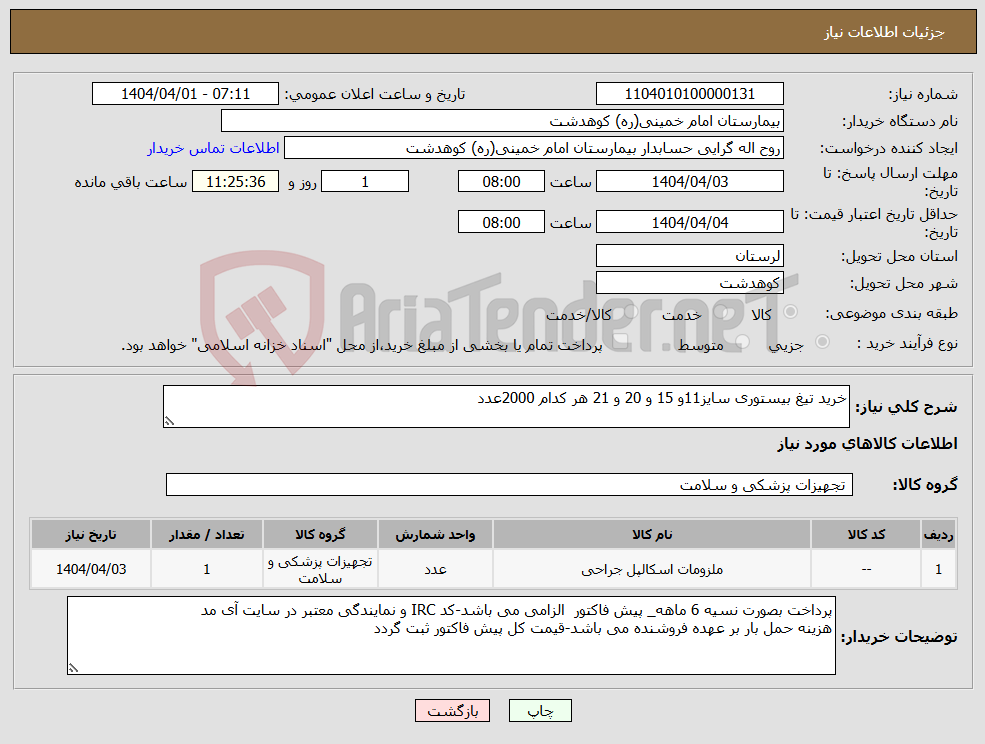This screenshot has width=985, height=744.
Task: Select the جزیی purchase type radio
Action: pos(822,342)
